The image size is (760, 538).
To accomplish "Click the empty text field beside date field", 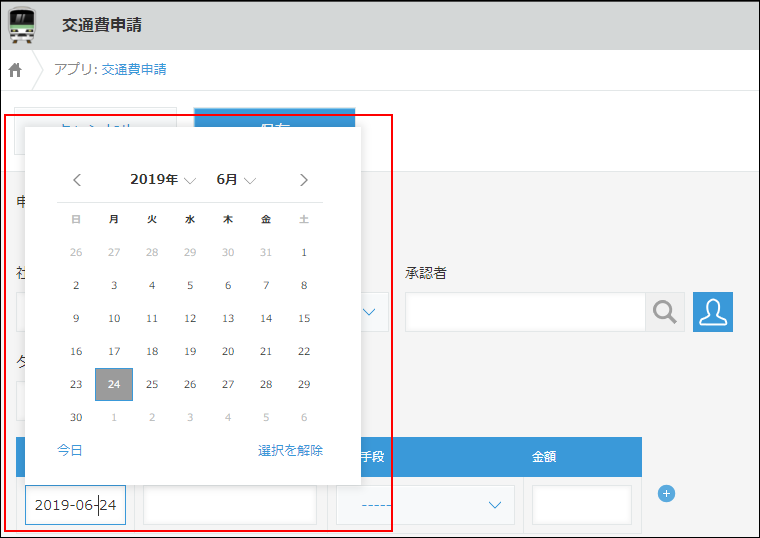I will (x=230, y=505).
